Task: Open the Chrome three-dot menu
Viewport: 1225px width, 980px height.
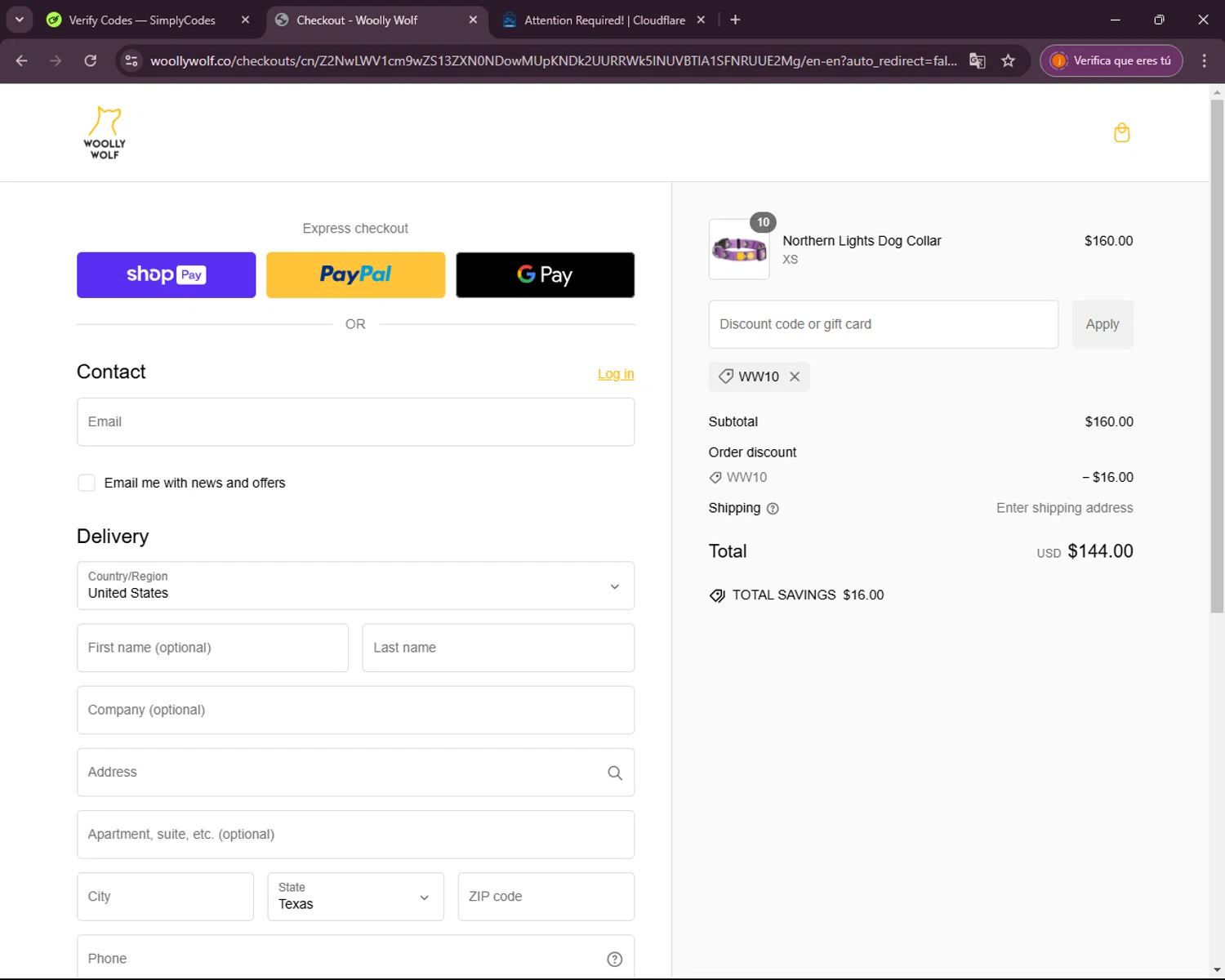Action: (1204, 60)
